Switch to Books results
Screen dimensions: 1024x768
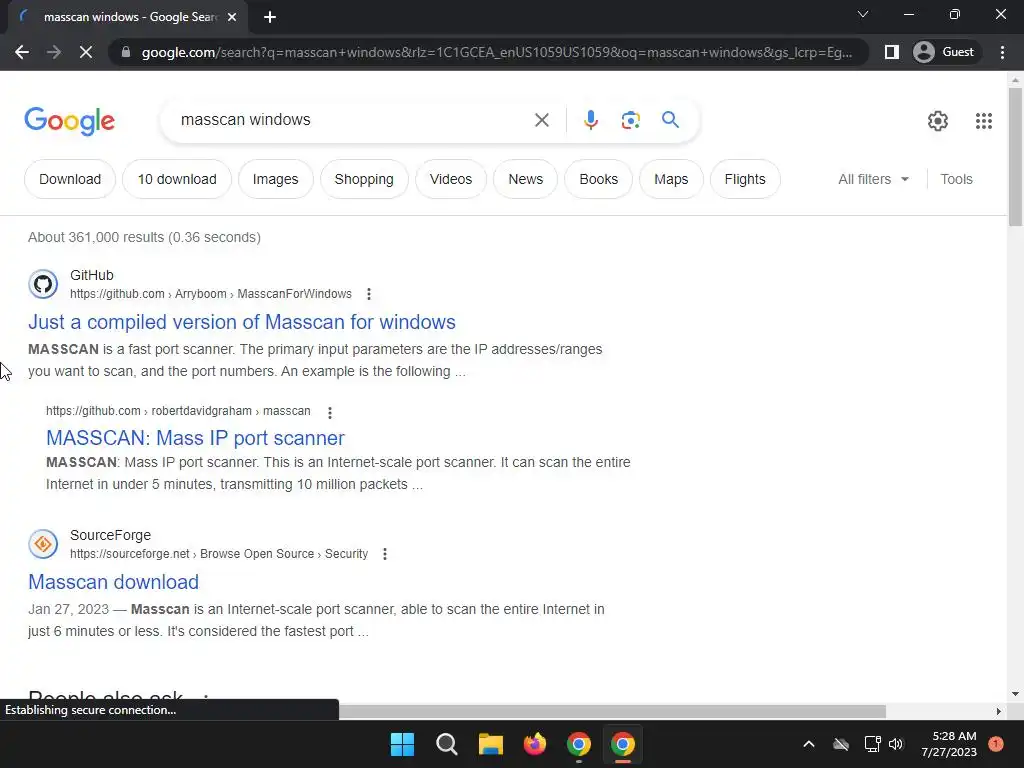[598, 179]
